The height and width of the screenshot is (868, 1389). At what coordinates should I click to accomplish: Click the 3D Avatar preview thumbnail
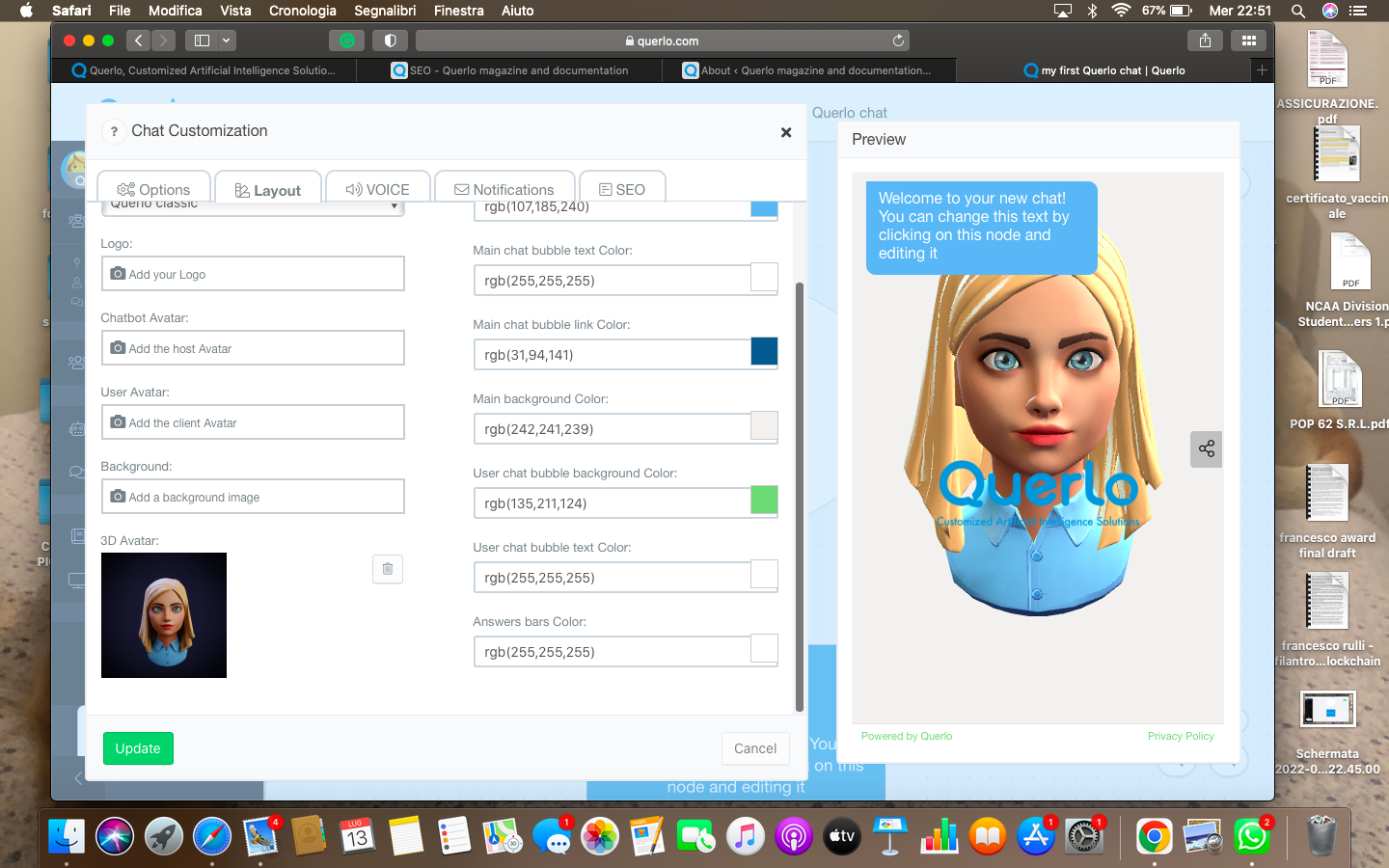point(164,615)
